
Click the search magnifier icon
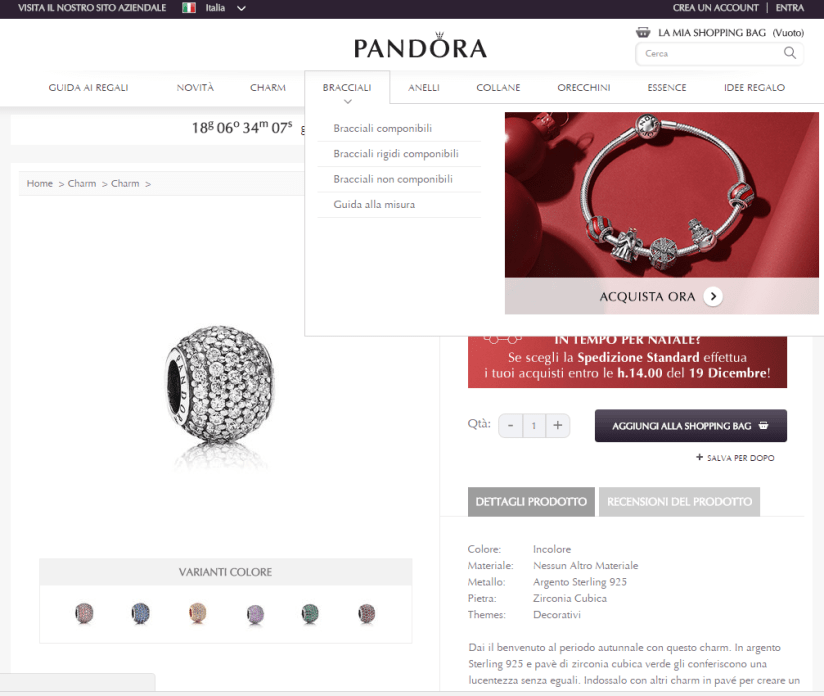[x=789, y=53]
